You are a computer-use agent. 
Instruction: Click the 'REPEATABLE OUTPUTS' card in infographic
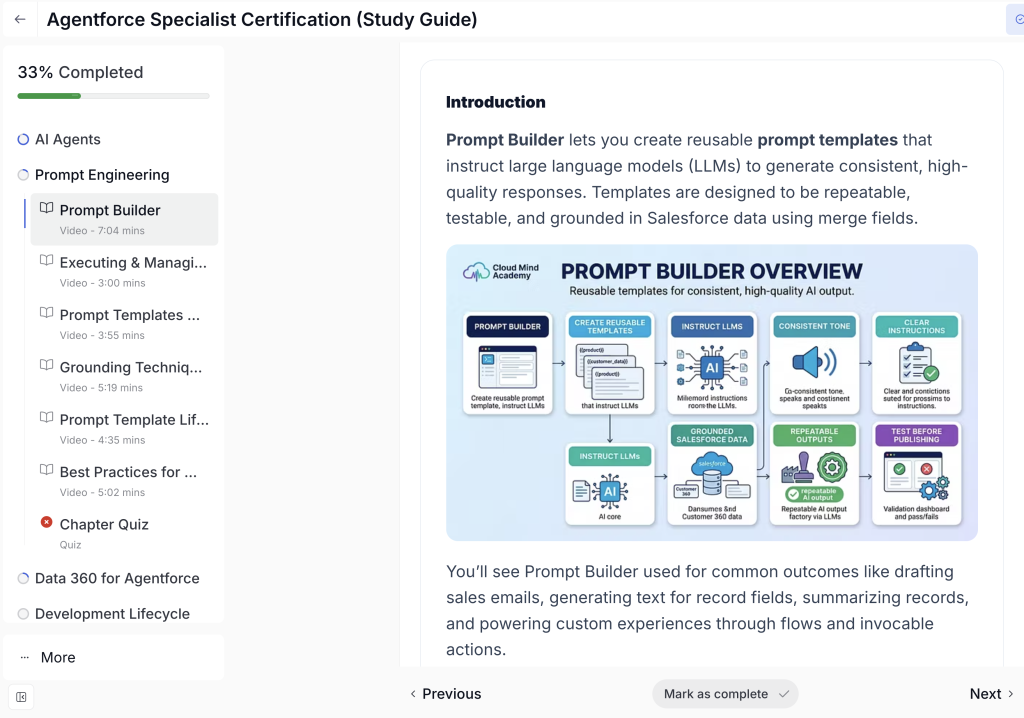tap(814, 474)
